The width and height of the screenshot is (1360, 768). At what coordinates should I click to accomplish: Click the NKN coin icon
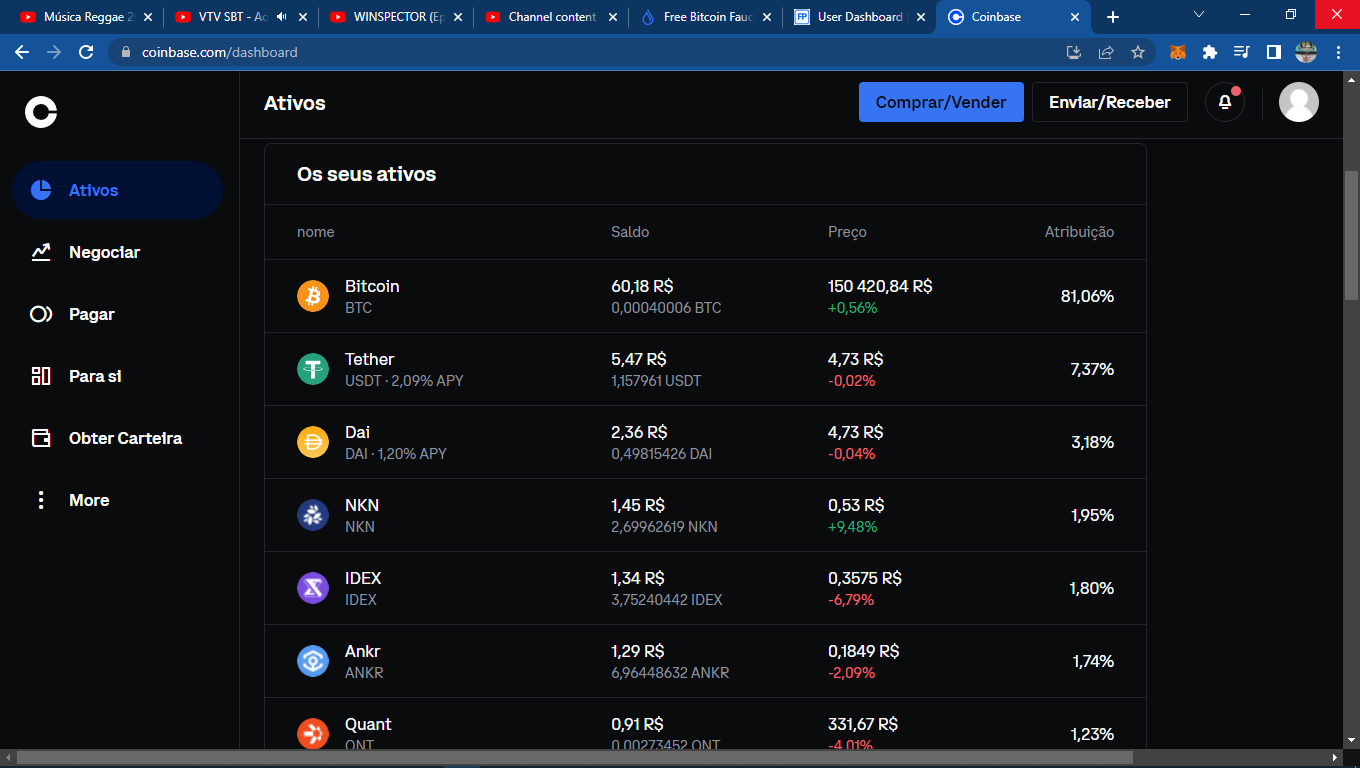(313, 515)
